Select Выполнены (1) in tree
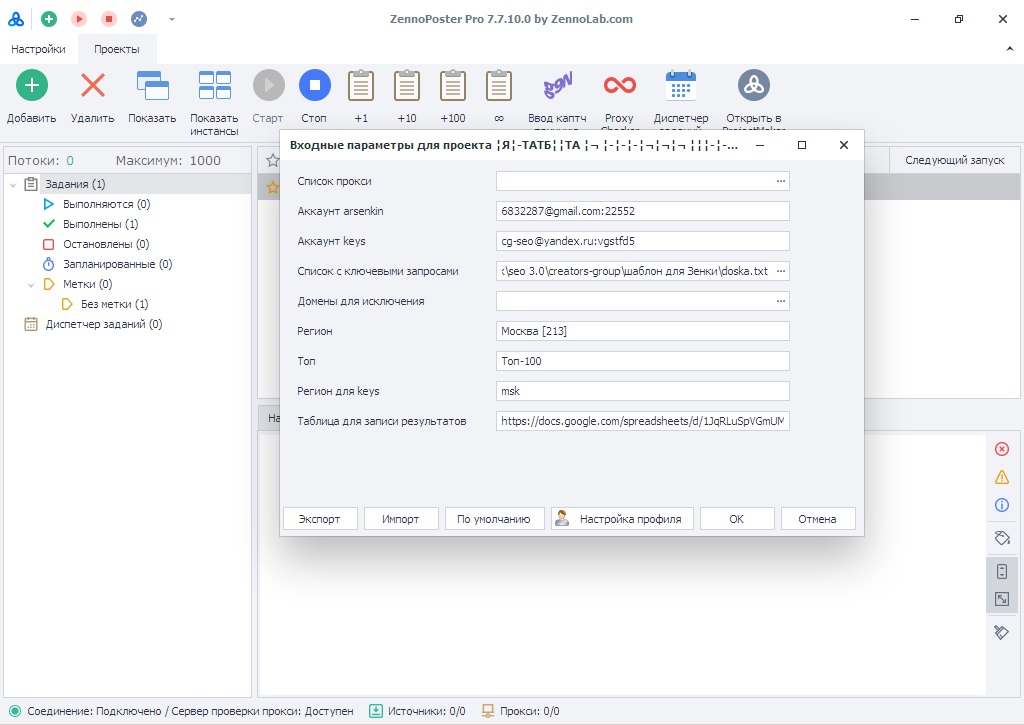Screen dimensions: 1024x725 pos(101,224)
